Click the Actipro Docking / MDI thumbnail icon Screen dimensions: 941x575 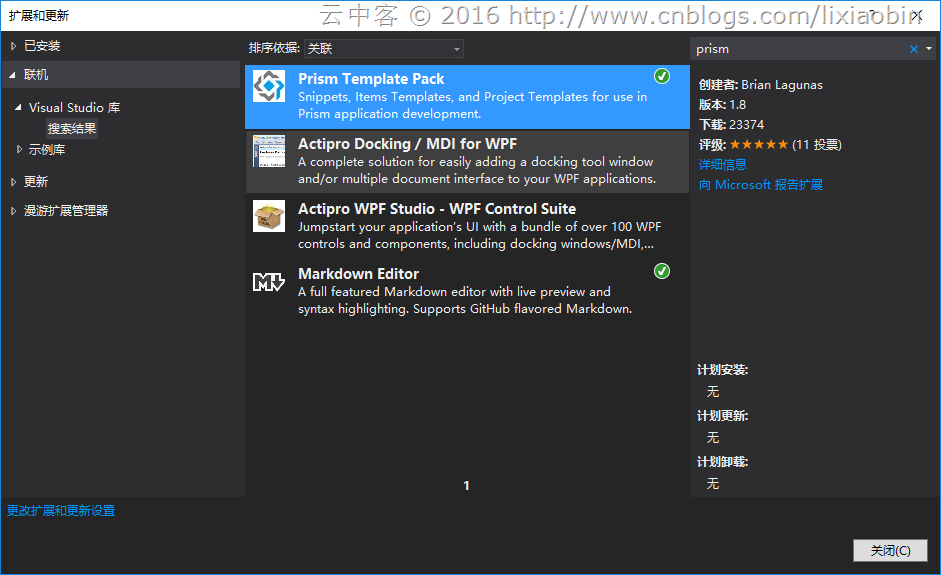pos(269,151)
